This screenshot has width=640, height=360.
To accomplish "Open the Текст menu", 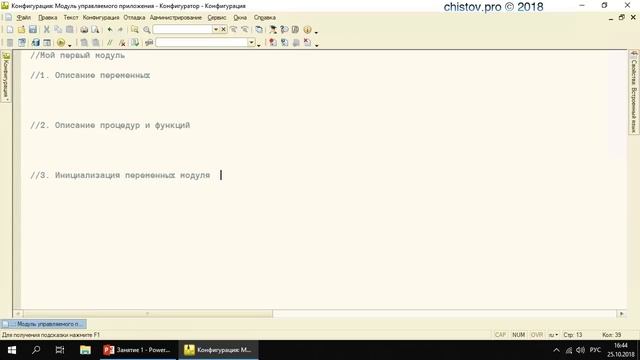I will [x=71, y=18].
